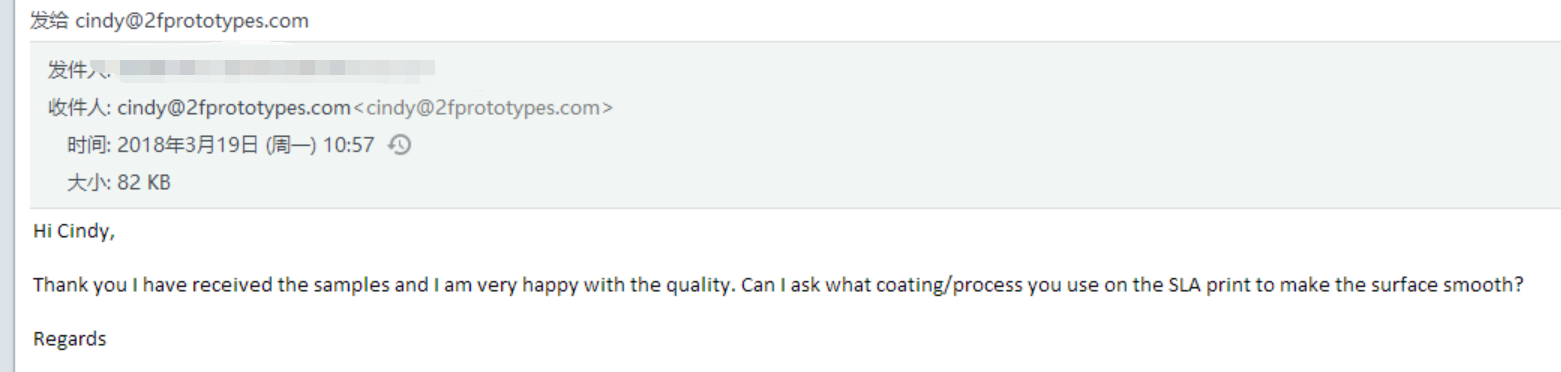Click the words very happy with the quality

click(628, 284)
